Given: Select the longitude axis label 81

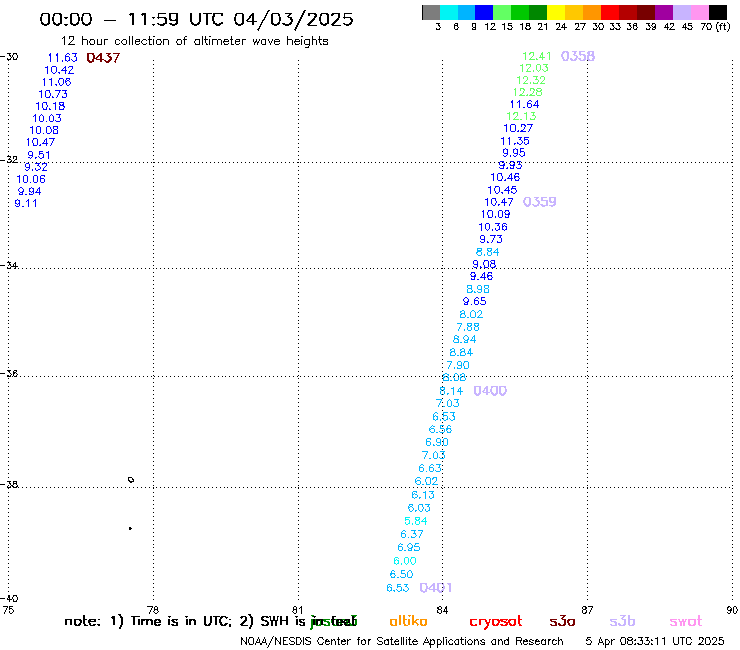Looking at the screenshot, I should 297,610.
